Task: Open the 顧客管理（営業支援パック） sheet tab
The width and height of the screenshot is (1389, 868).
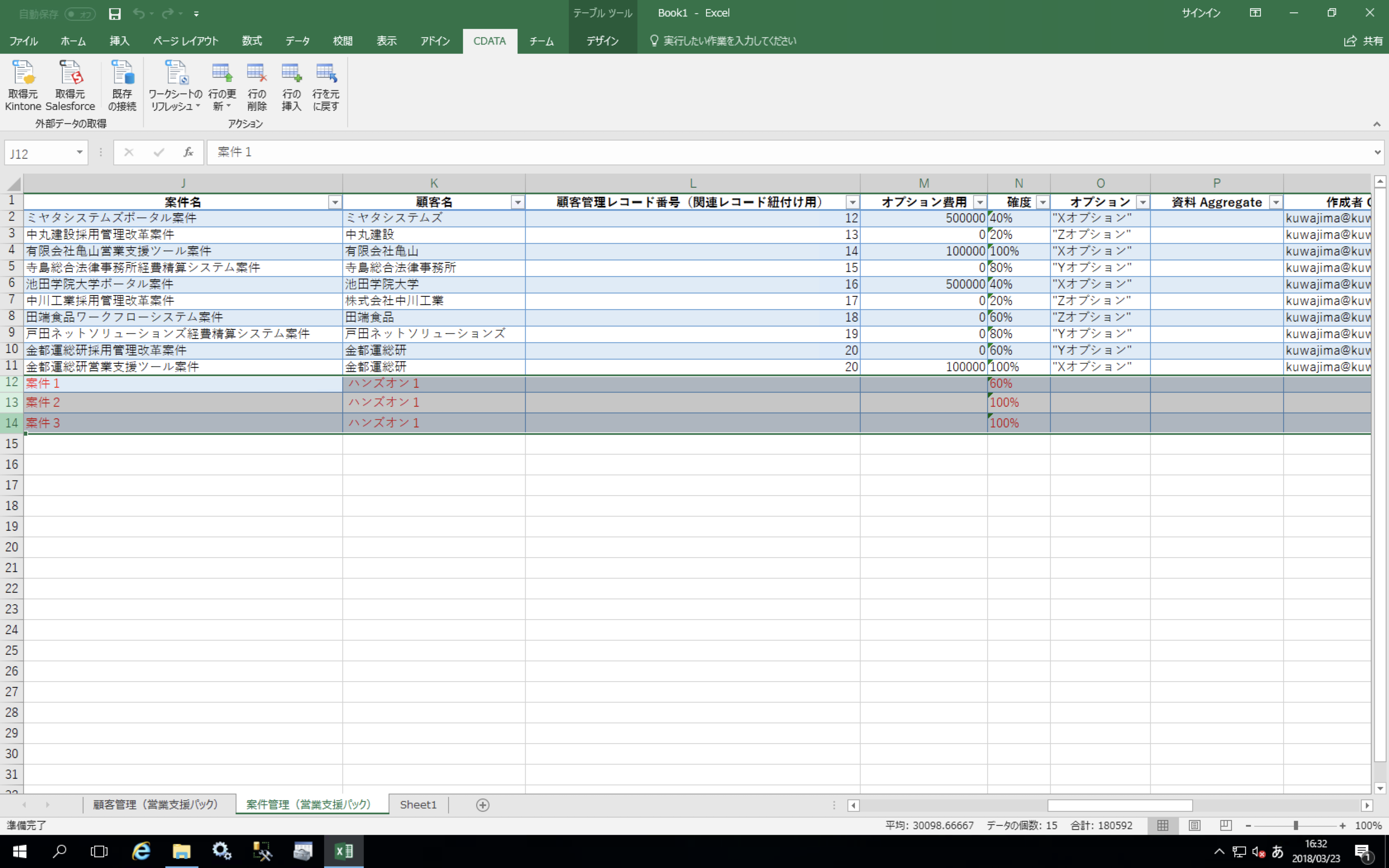Action: [156, 804]
